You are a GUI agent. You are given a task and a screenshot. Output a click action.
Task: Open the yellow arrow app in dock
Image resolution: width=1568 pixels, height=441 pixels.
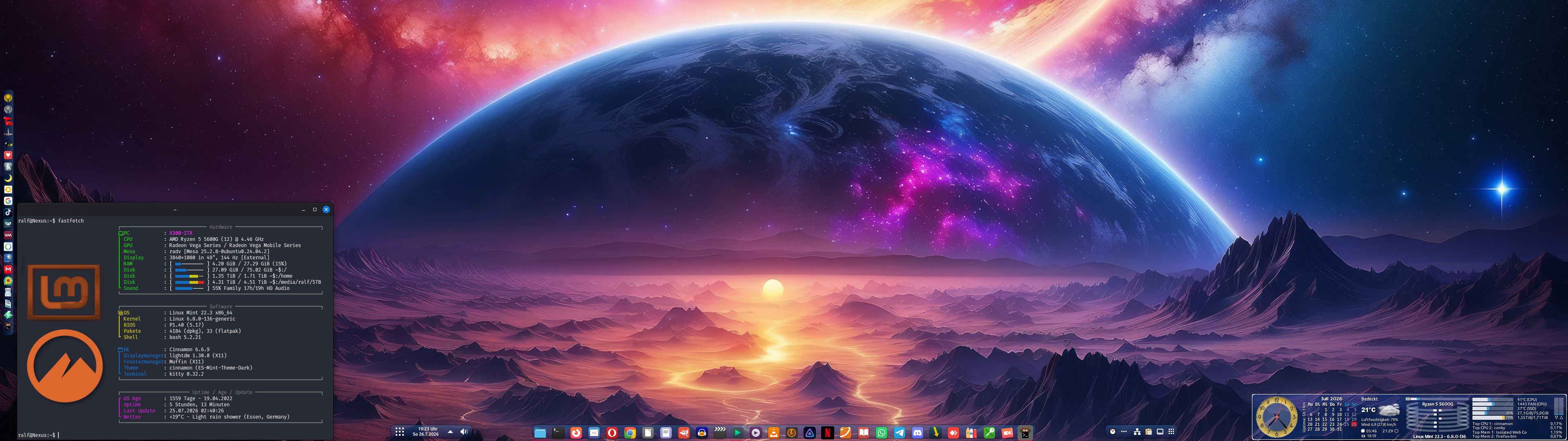935,432
